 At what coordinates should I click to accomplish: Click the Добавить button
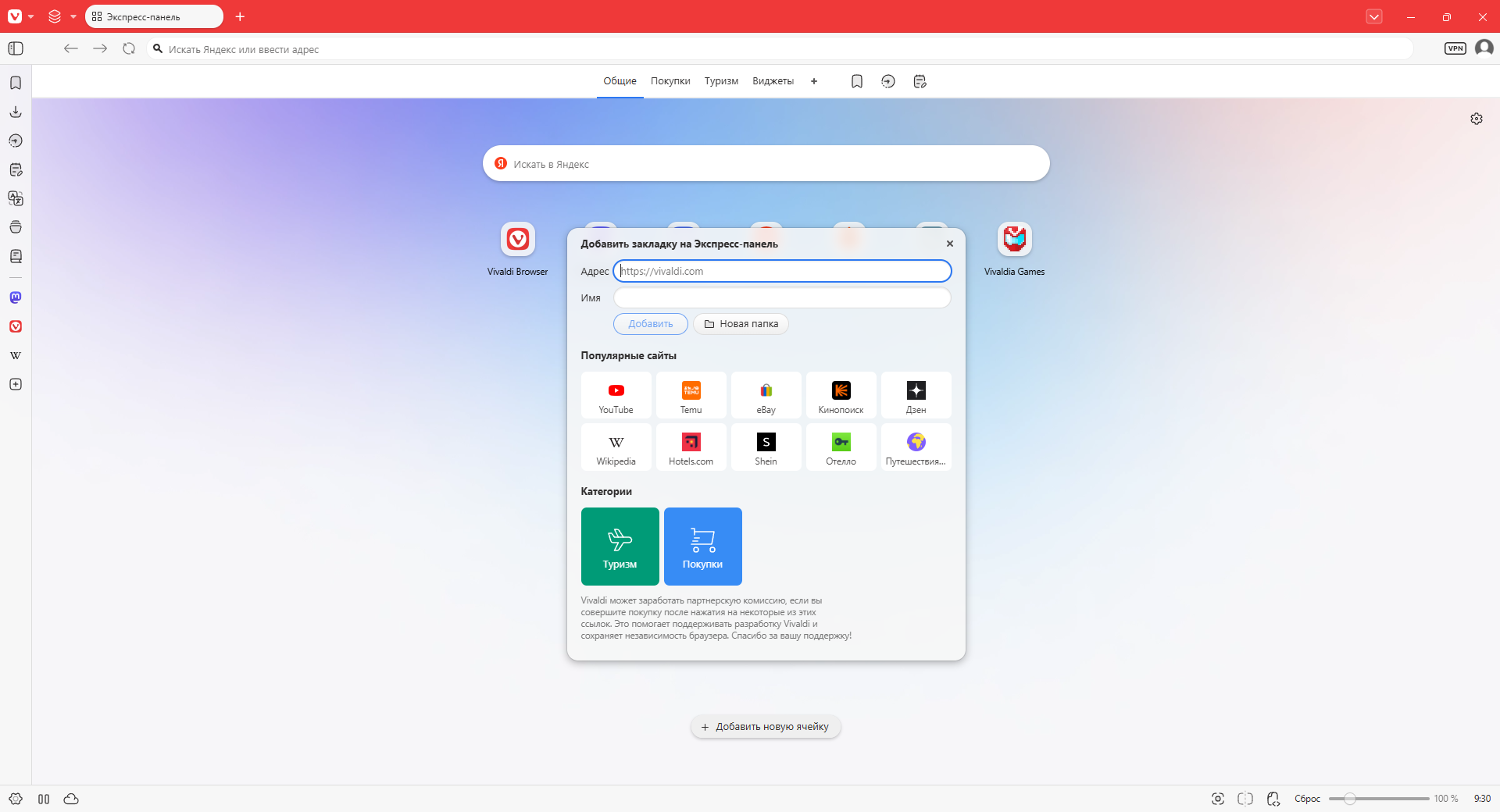pyautogui.click(x=651, y=324)
